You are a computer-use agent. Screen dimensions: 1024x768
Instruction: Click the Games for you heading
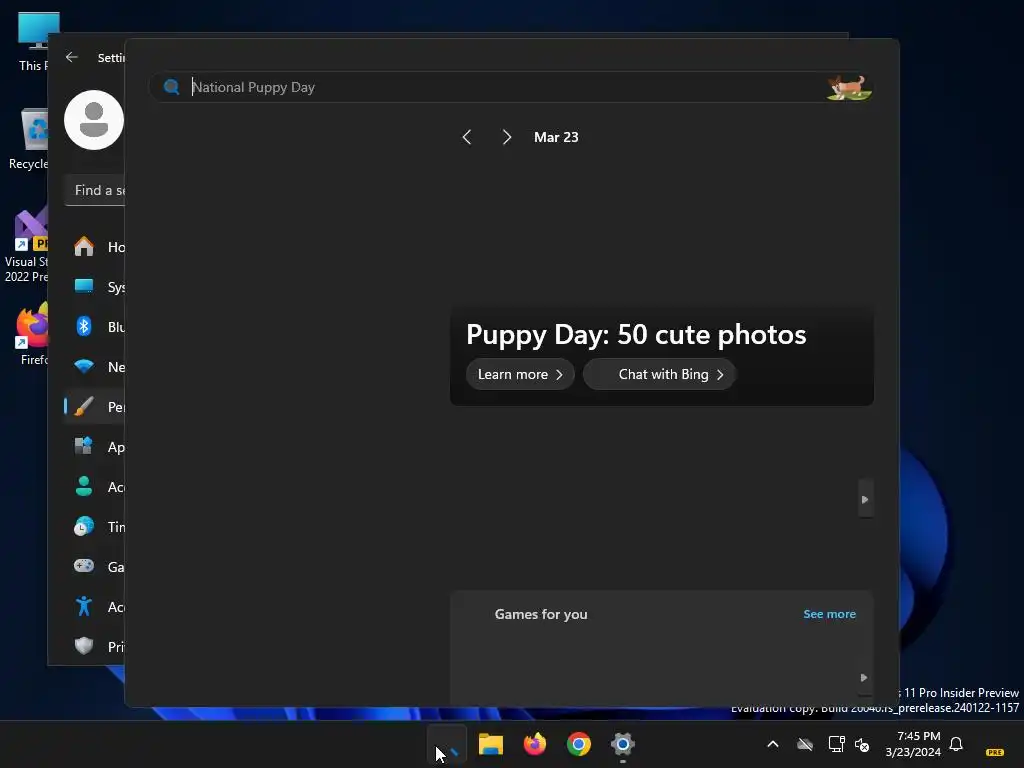[541, 615]
